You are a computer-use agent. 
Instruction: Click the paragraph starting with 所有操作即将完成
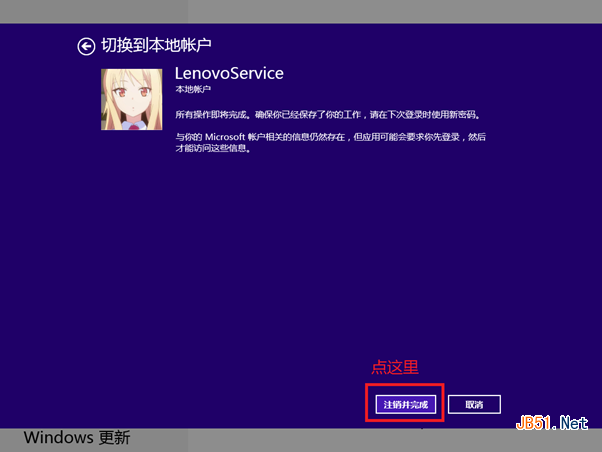tap(327, 114)
